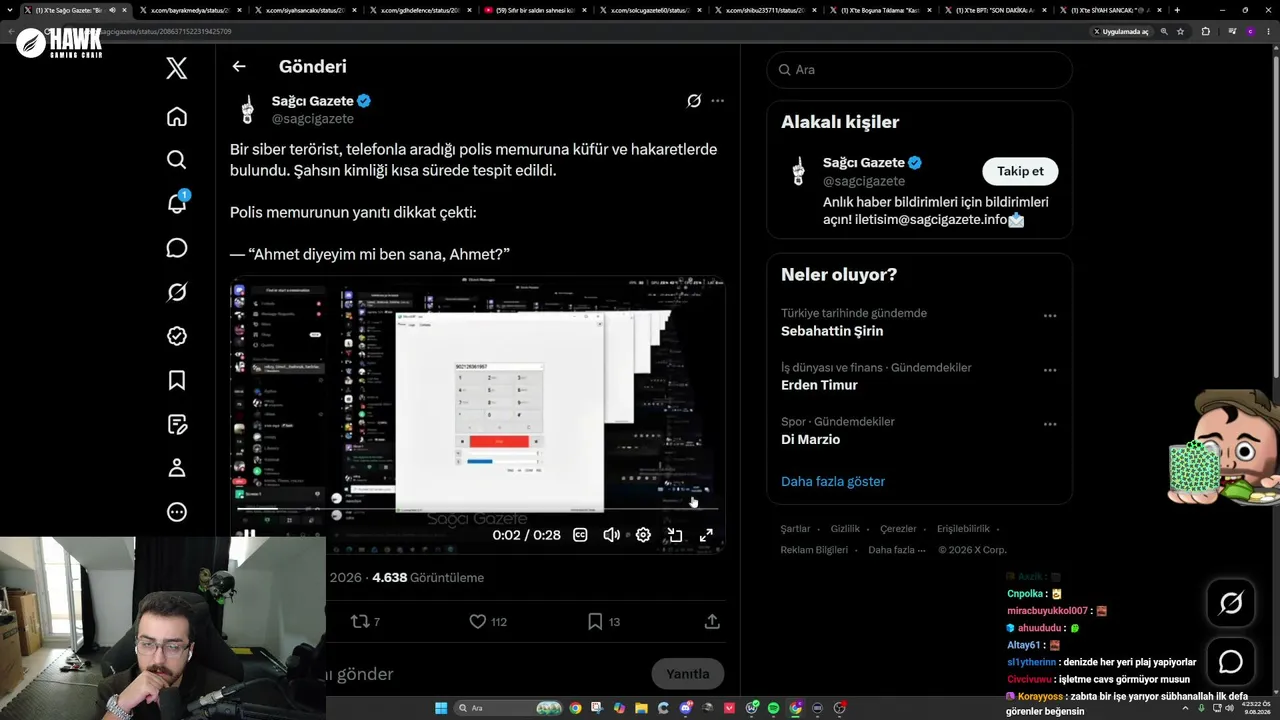The width and height of the screenshot is (1280, 720).
Task: Open Grok from the left sidebar
Action: (177, 292)
